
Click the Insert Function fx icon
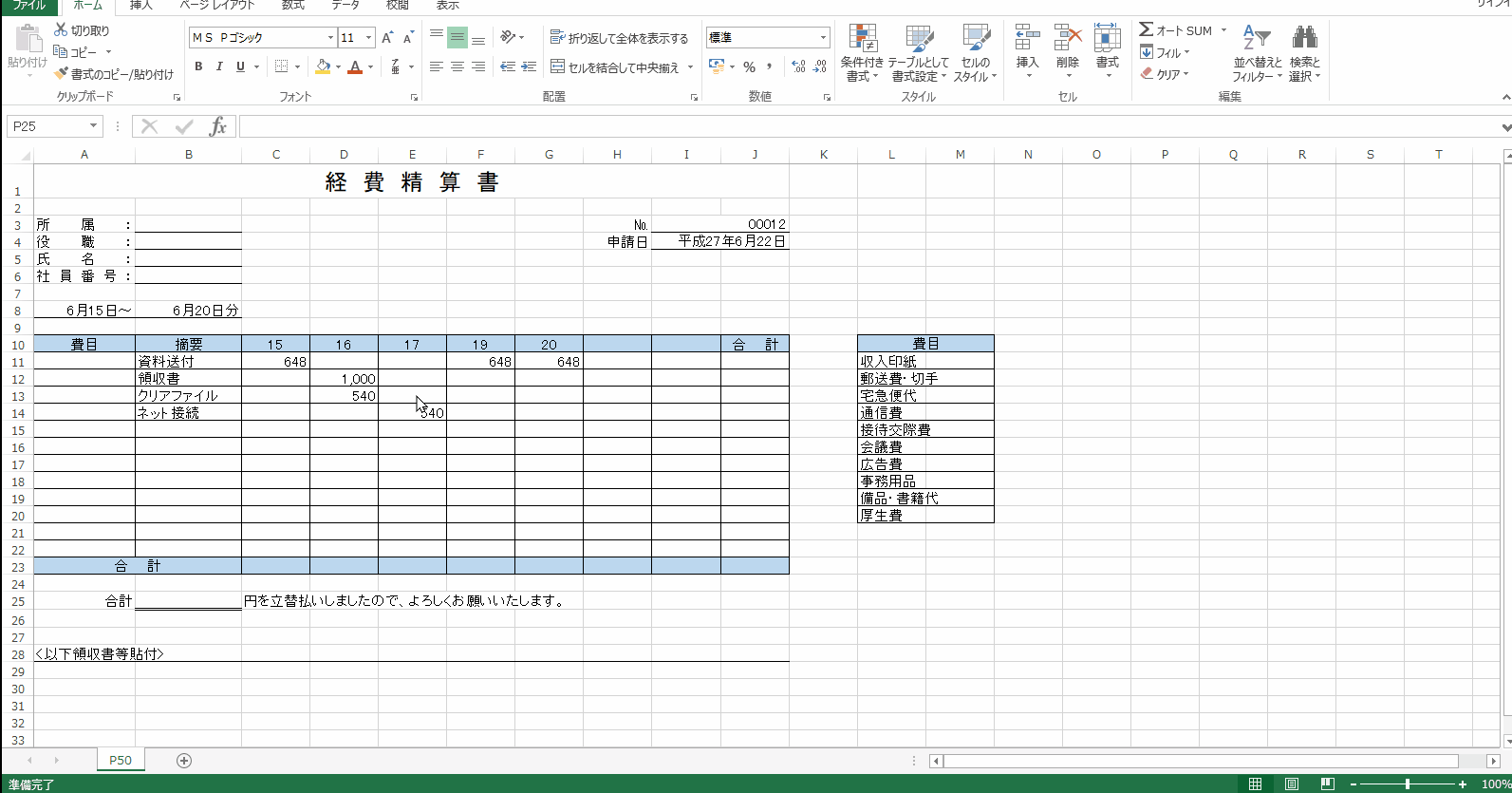pyautogui.click(x=218, y=126)
